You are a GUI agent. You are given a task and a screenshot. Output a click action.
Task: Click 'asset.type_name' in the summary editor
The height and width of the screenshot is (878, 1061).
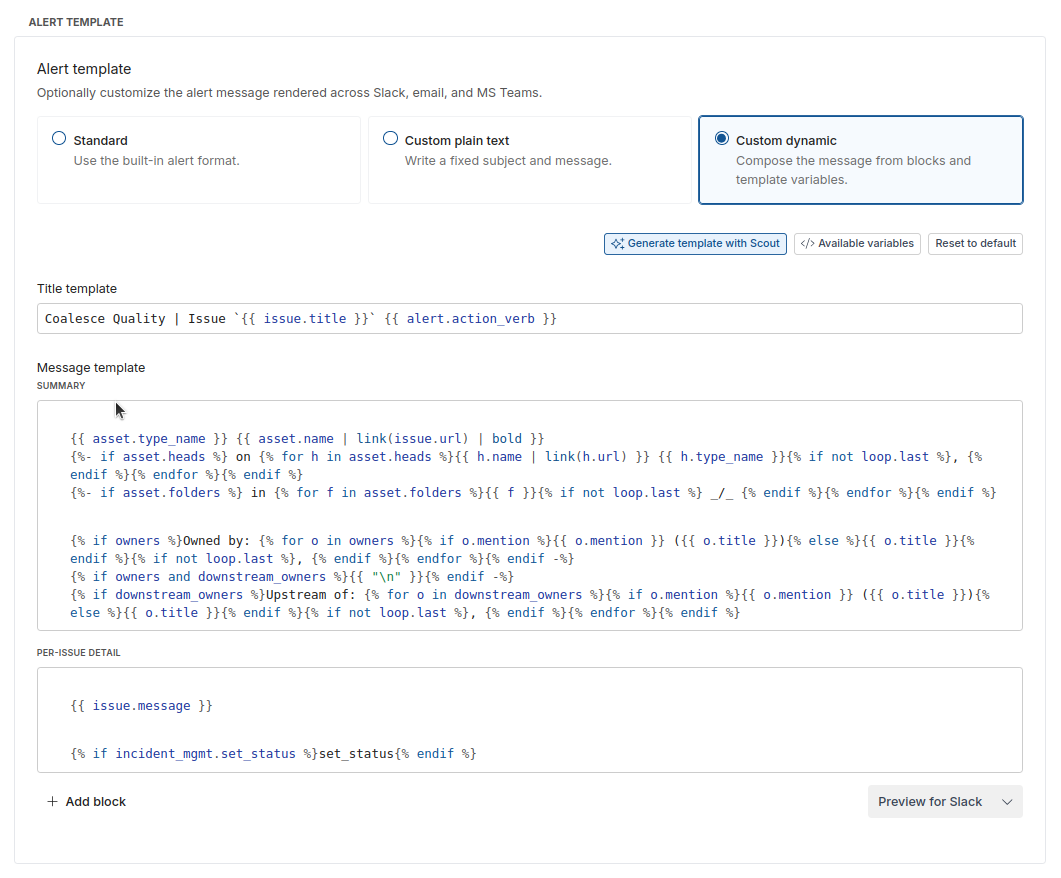pyautogui.click(x=149, y=438)
